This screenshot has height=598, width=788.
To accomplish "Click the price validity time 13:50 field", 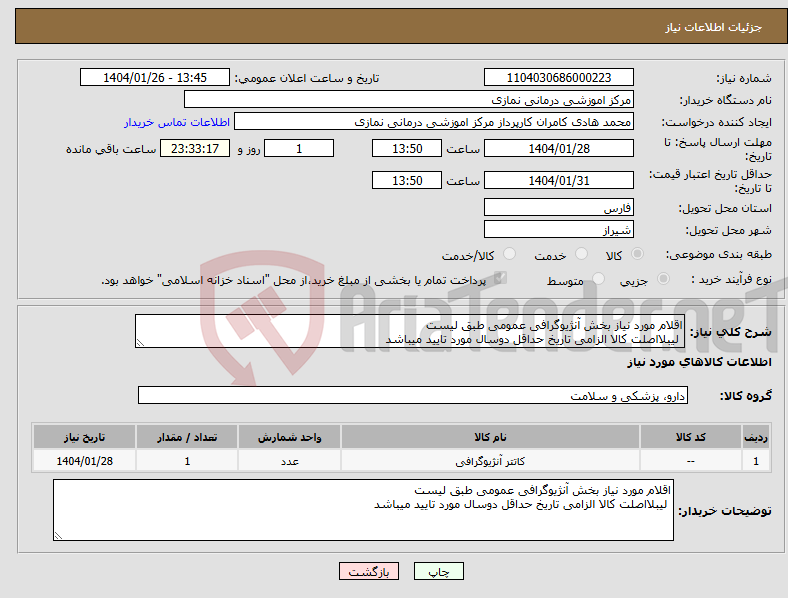I will tap(407, 180).
